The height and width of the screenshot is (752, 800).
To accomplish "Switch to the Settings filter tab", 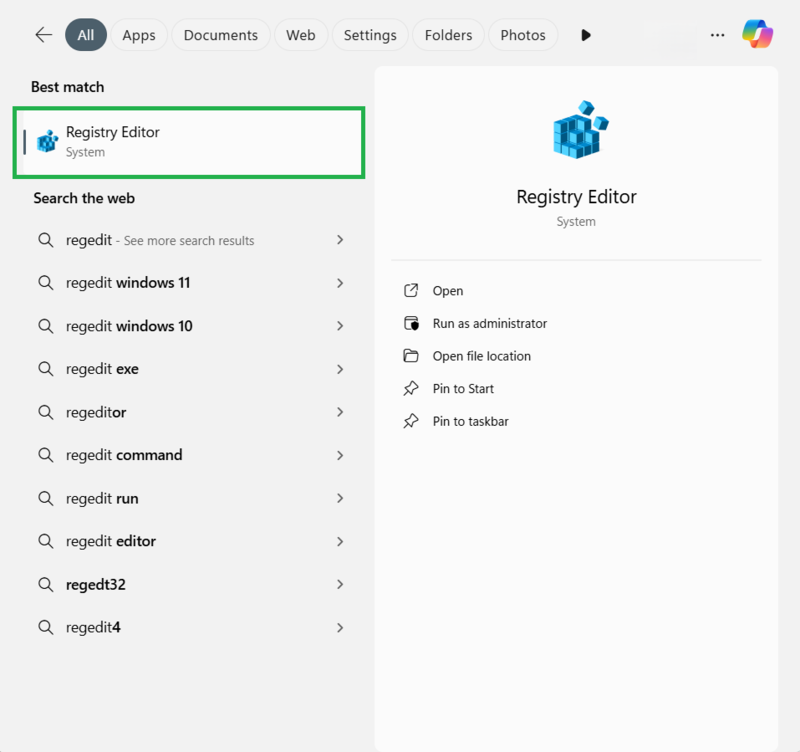I will (370, 35).
